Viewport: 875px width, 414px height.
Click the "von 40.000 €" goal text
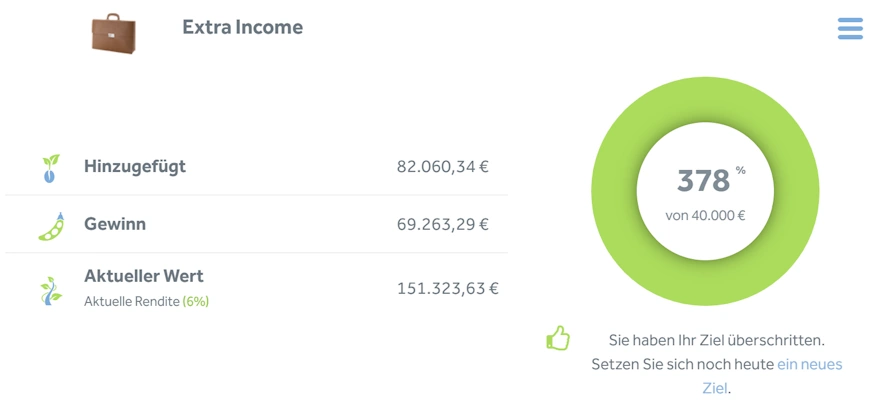[705, 214]
